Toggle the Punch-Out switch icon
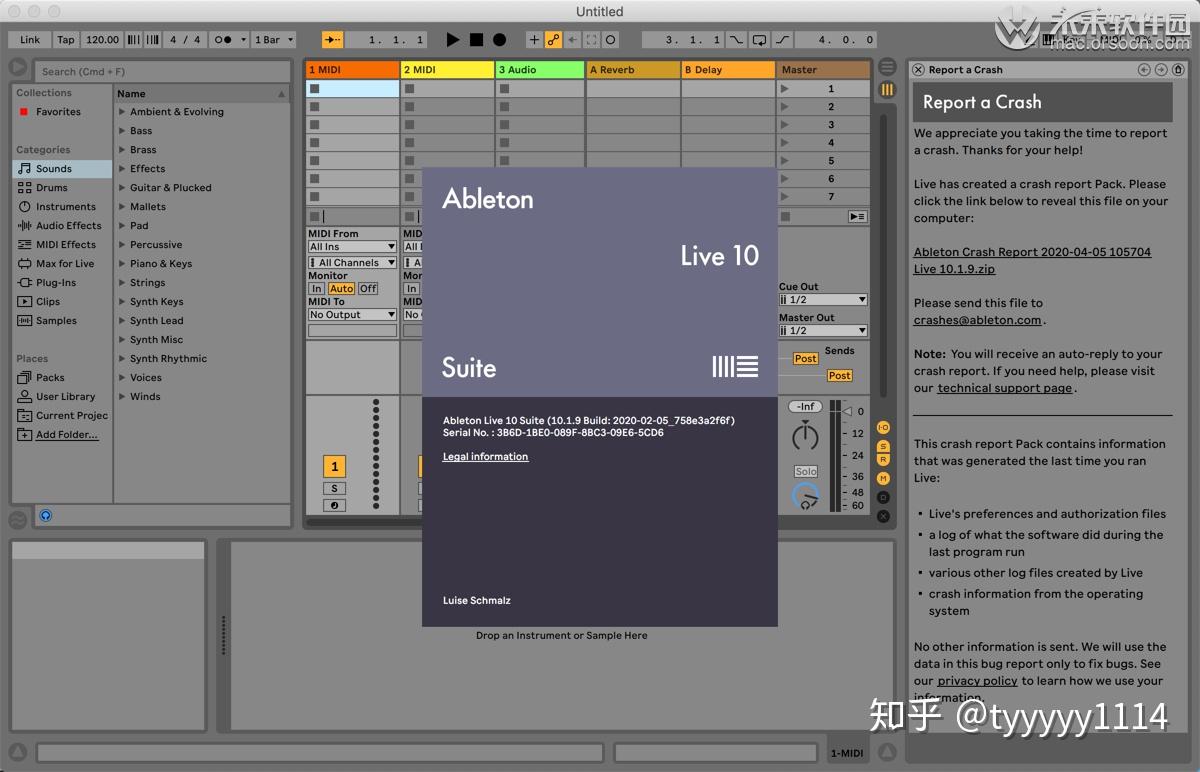The image size is (1200, 772). [782, 40]
